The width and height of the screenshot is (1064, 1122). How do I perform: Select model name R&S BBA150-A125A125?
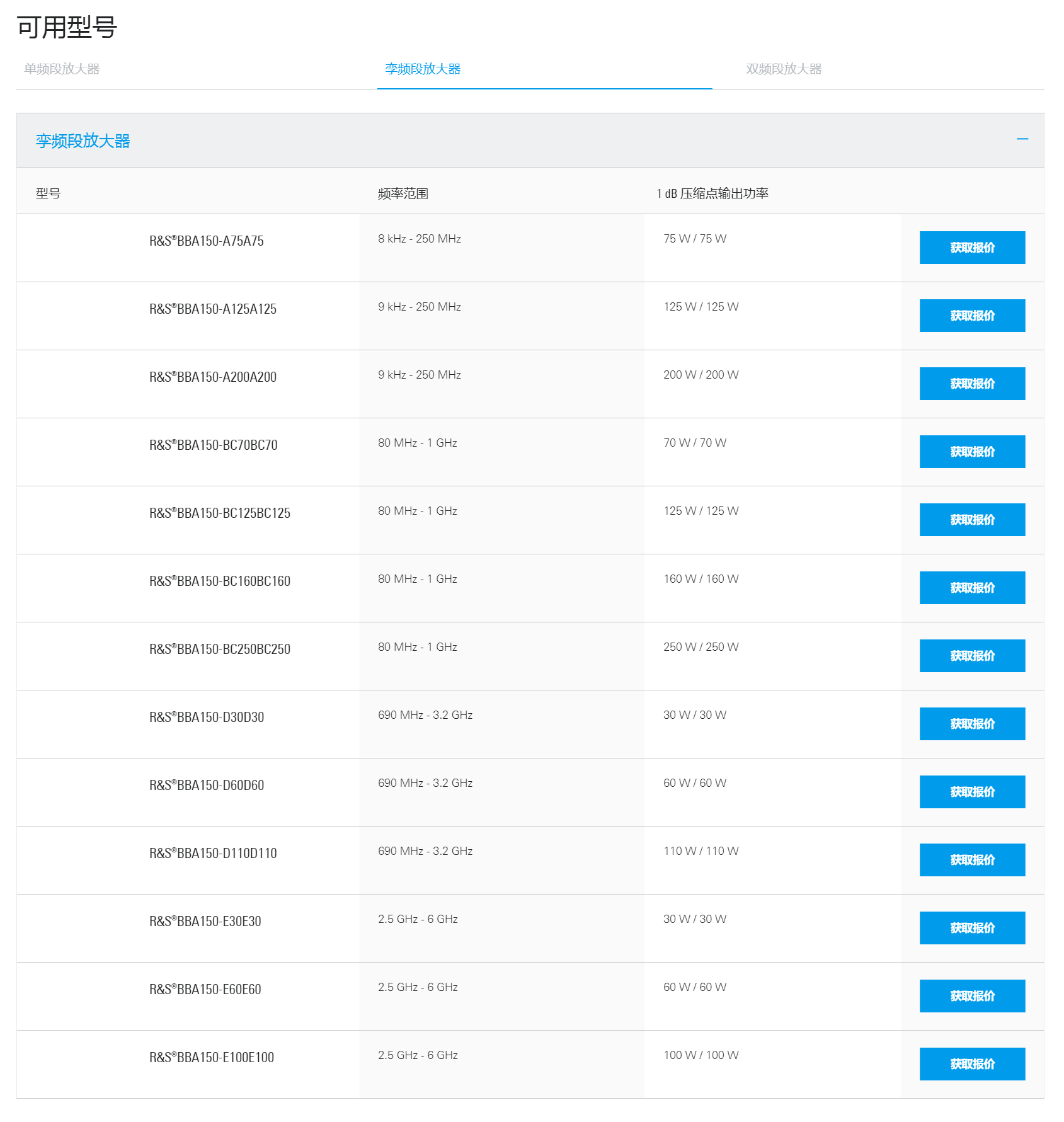click(213, 309)
